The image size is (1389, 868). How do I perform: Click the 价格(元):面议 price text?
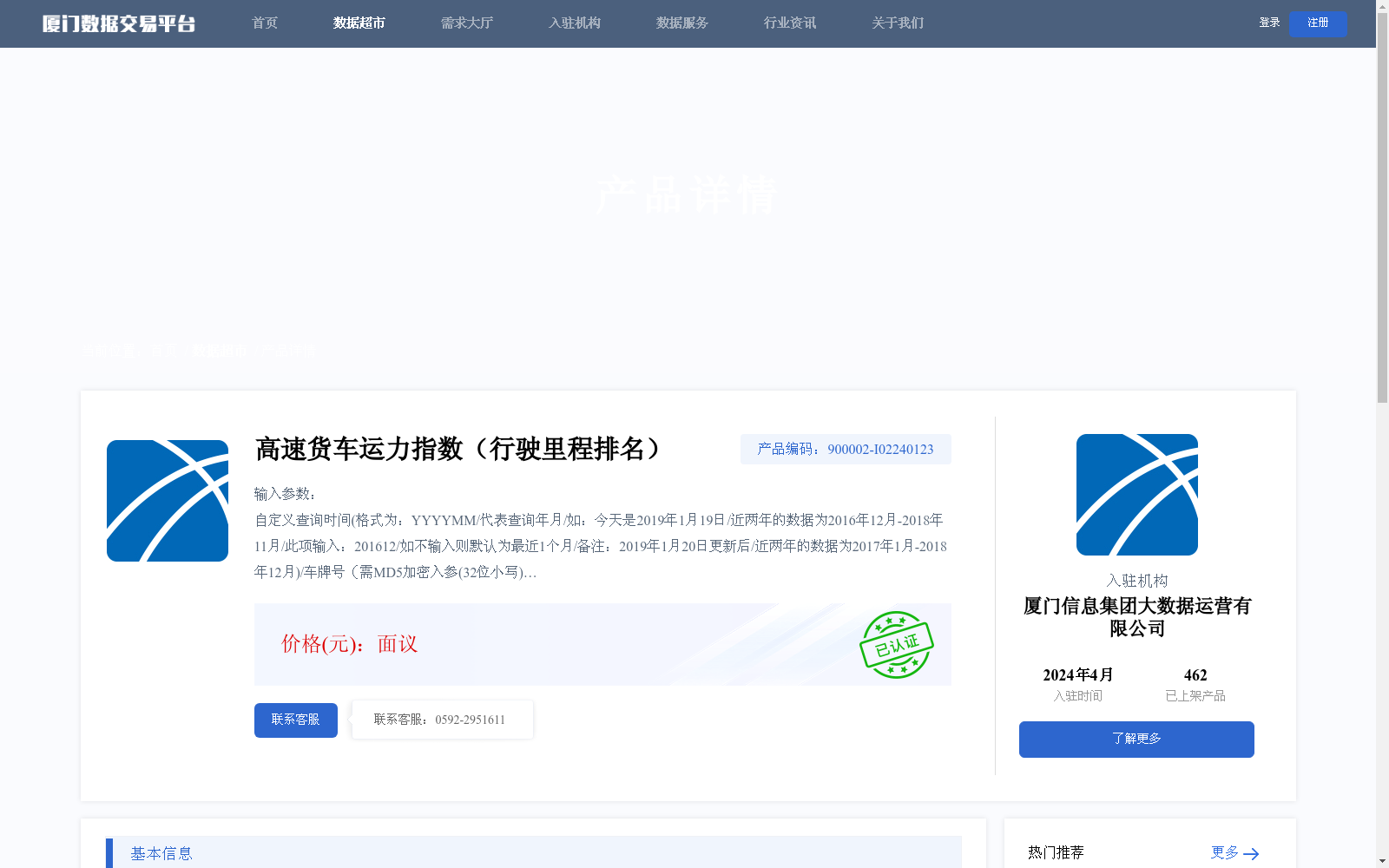pos(349,644)
